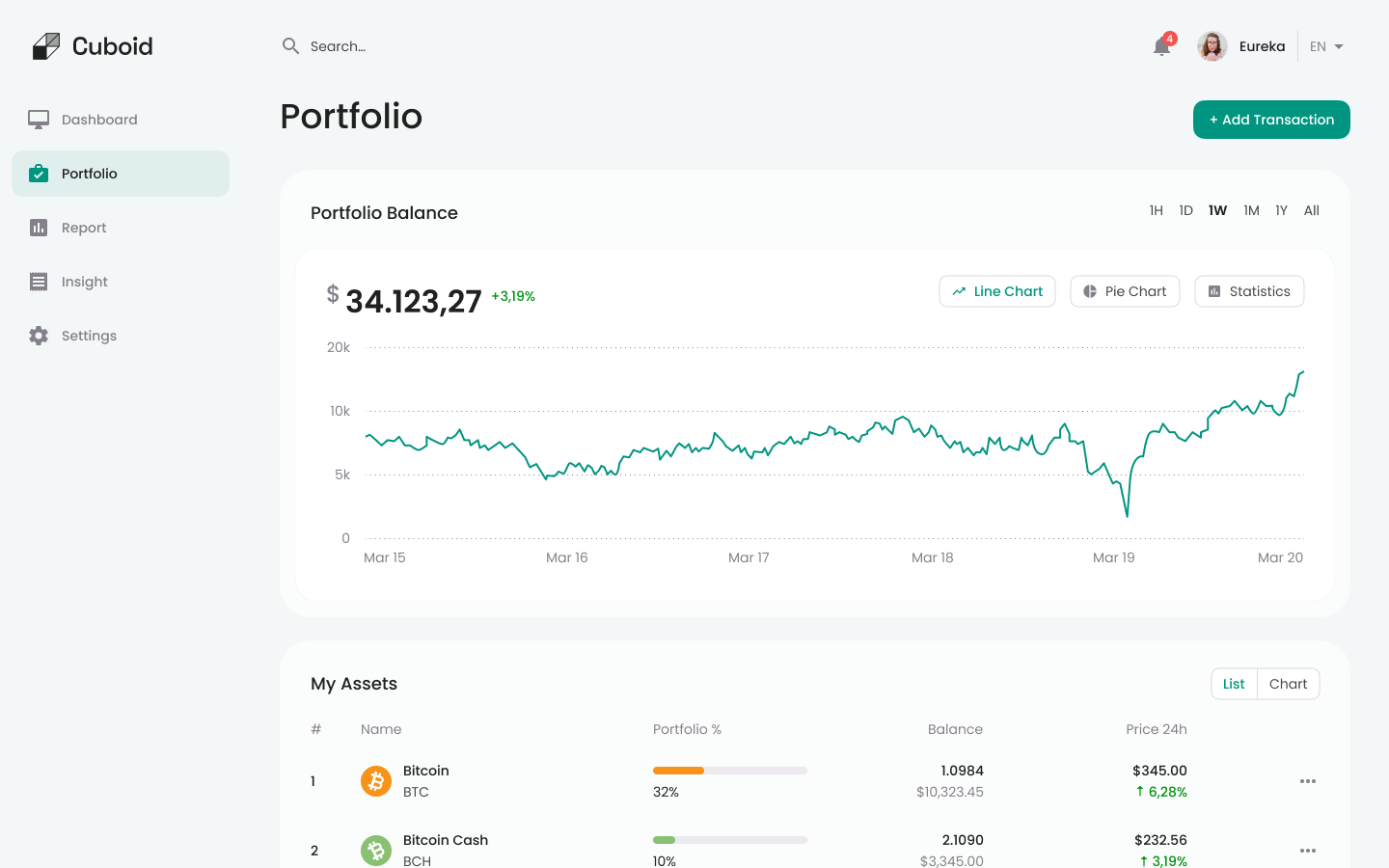Image resolution: width=1389 pixels, height=868 pixels.
Task: Open the Settings gear icon
Action: pyautogui.click(x=38, y=335)
